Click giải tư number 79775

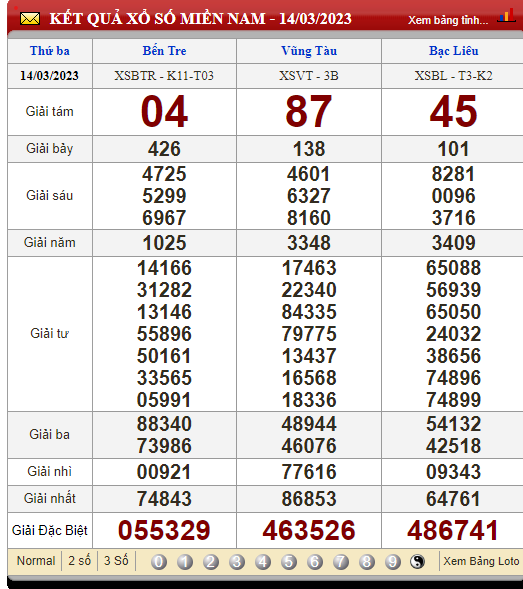coord(309,334)
